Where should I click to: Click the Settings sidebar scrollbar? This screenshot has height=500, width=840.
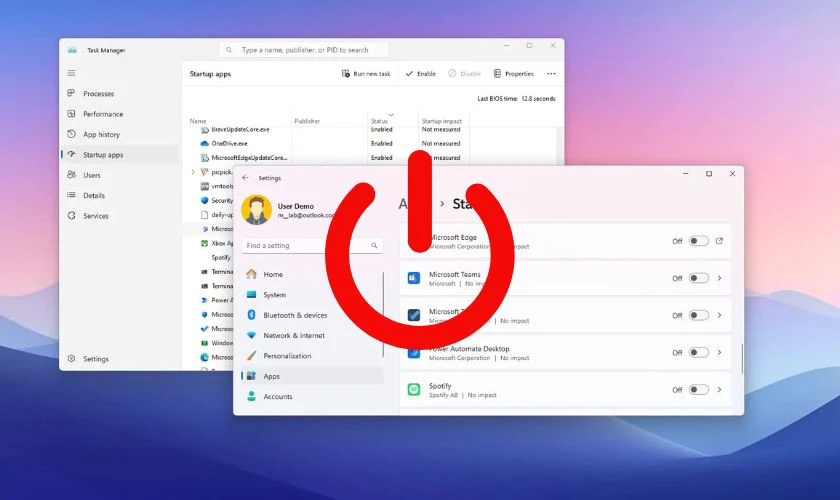[x=383, y=314]
